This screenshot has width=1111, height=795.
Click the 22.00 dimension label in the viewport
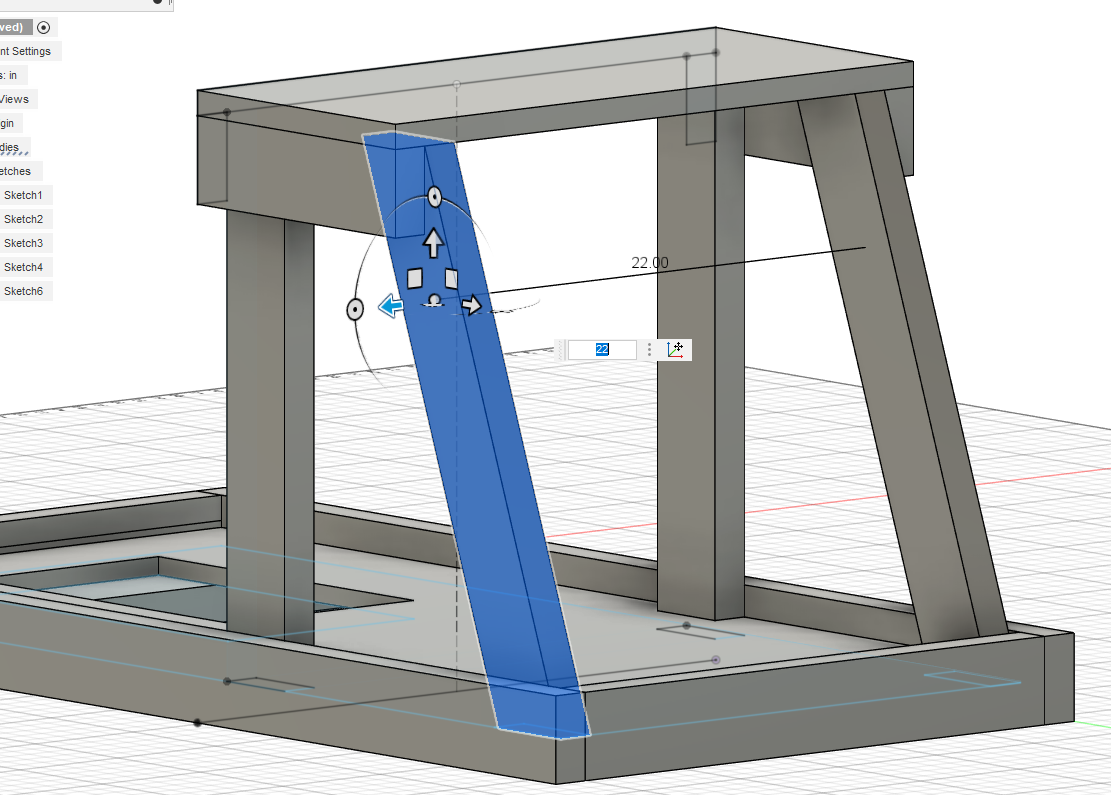tap(650, 262)
